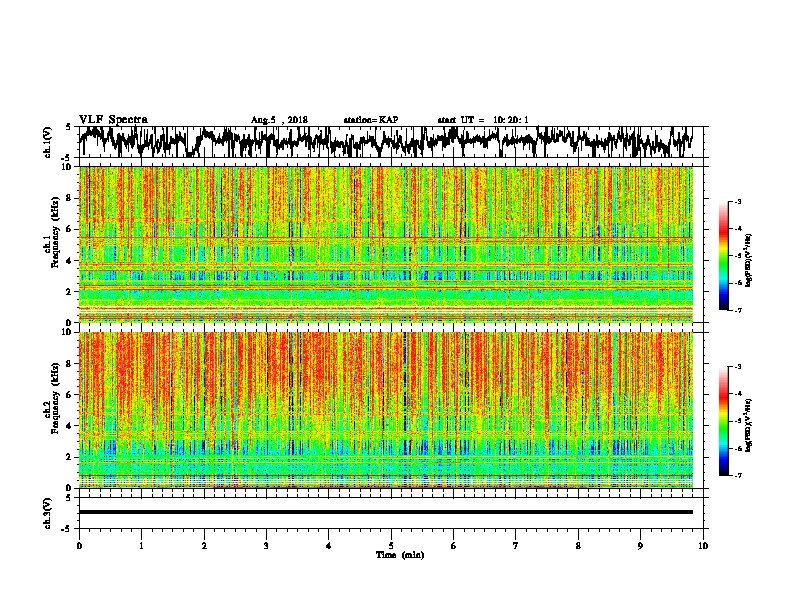The height and width of the screenshot is (612, 792).
Task: Click the "0" tick on the time axis
Action: (x=79, y=546)
